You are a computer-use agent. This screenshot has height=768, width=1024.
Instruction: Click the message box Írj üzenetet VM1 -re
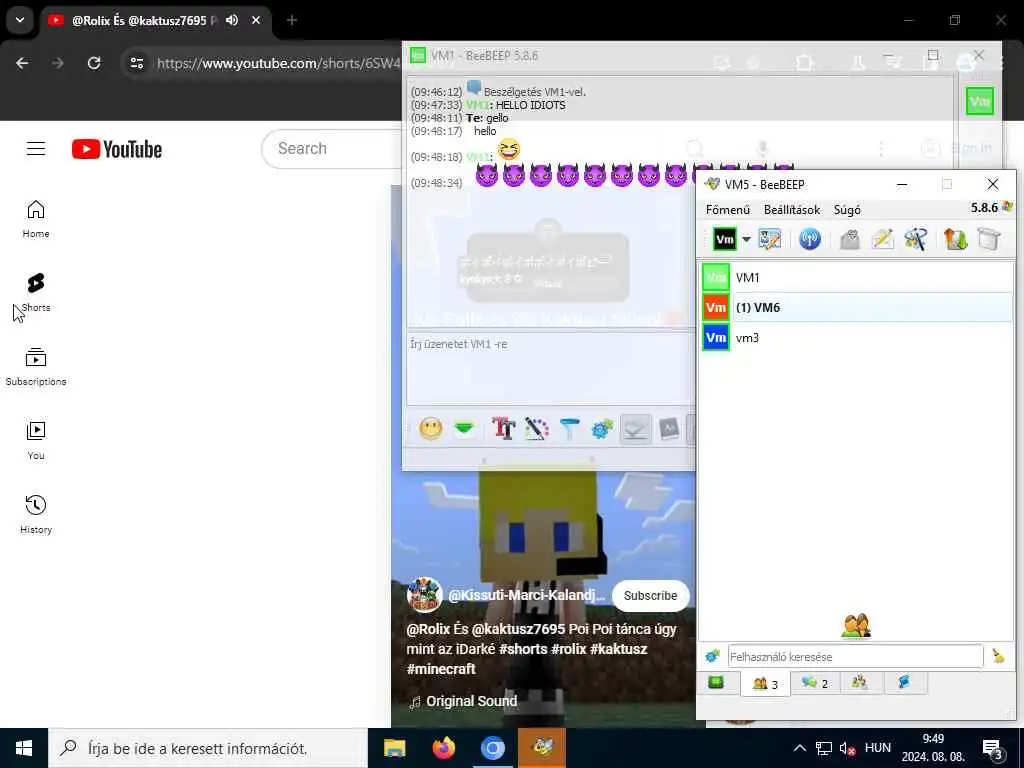(551, 369)
